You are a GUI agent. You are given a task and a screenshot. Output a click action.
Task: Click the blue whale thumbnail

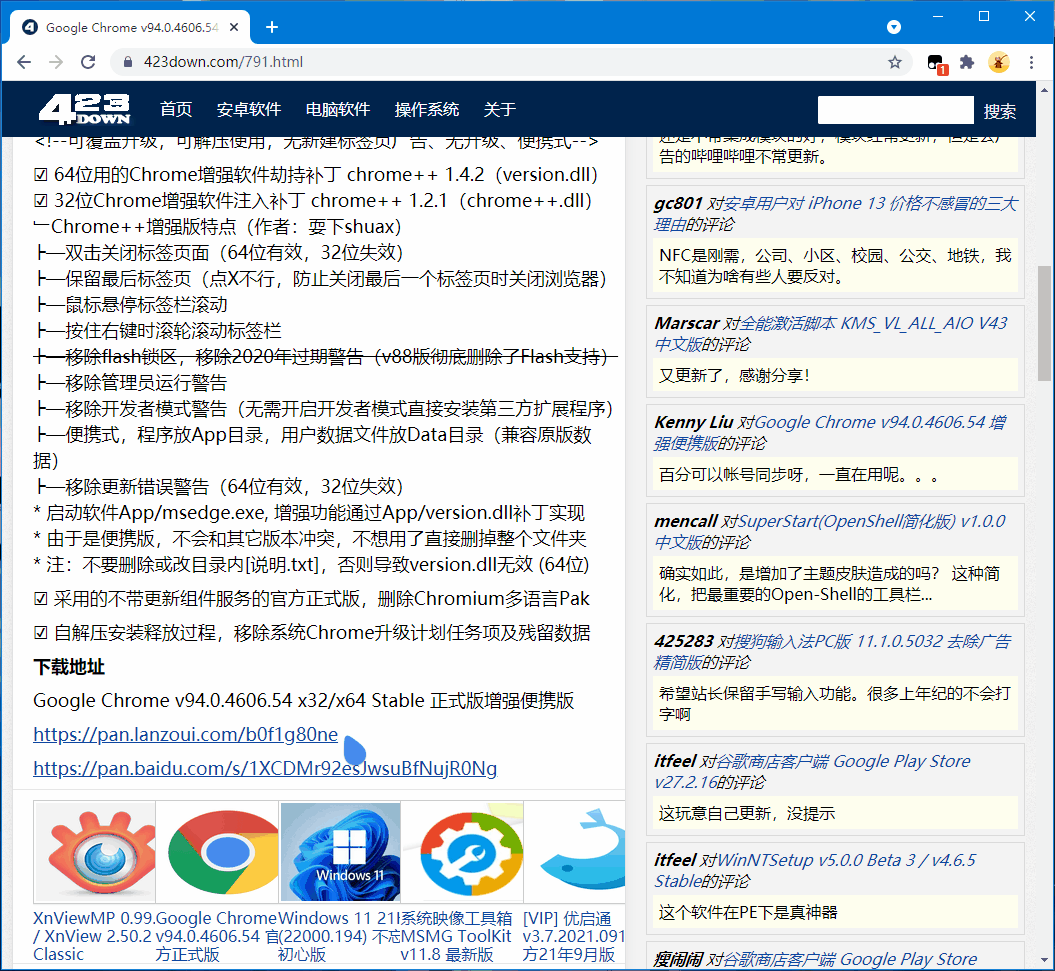point(575,852)
